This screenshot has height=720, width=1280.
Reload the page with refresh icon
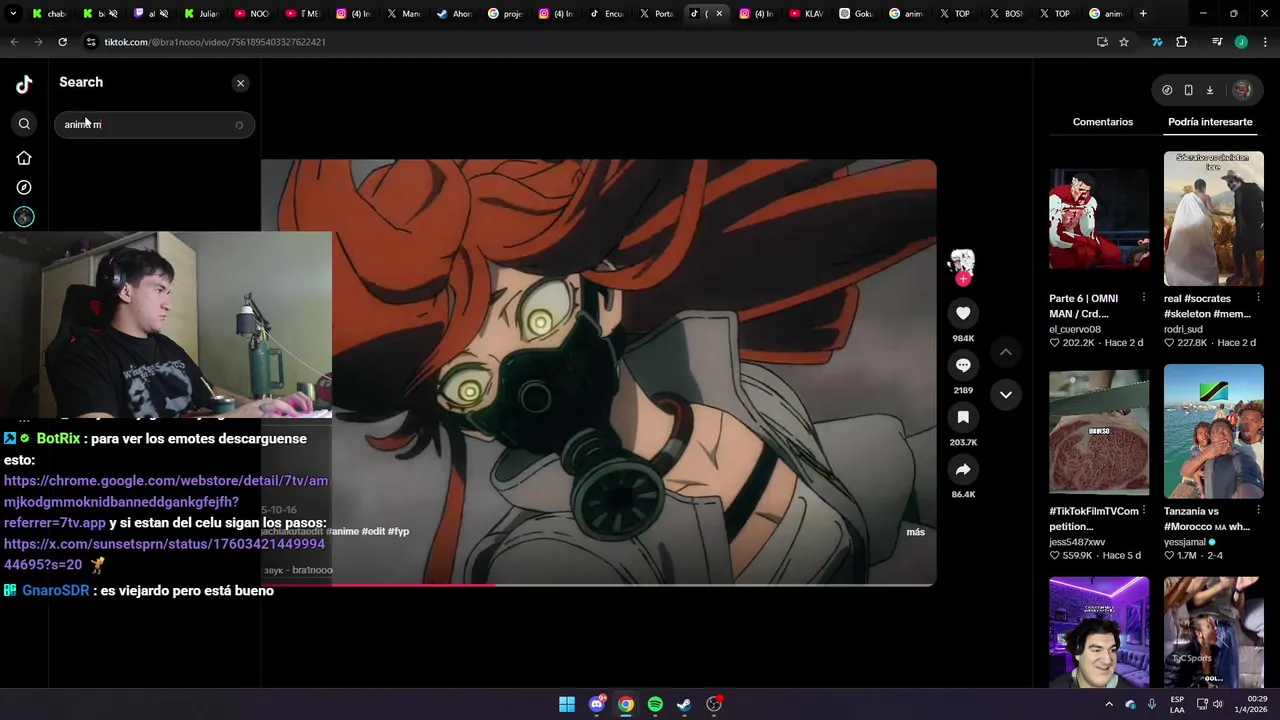[x=62, y=42]
